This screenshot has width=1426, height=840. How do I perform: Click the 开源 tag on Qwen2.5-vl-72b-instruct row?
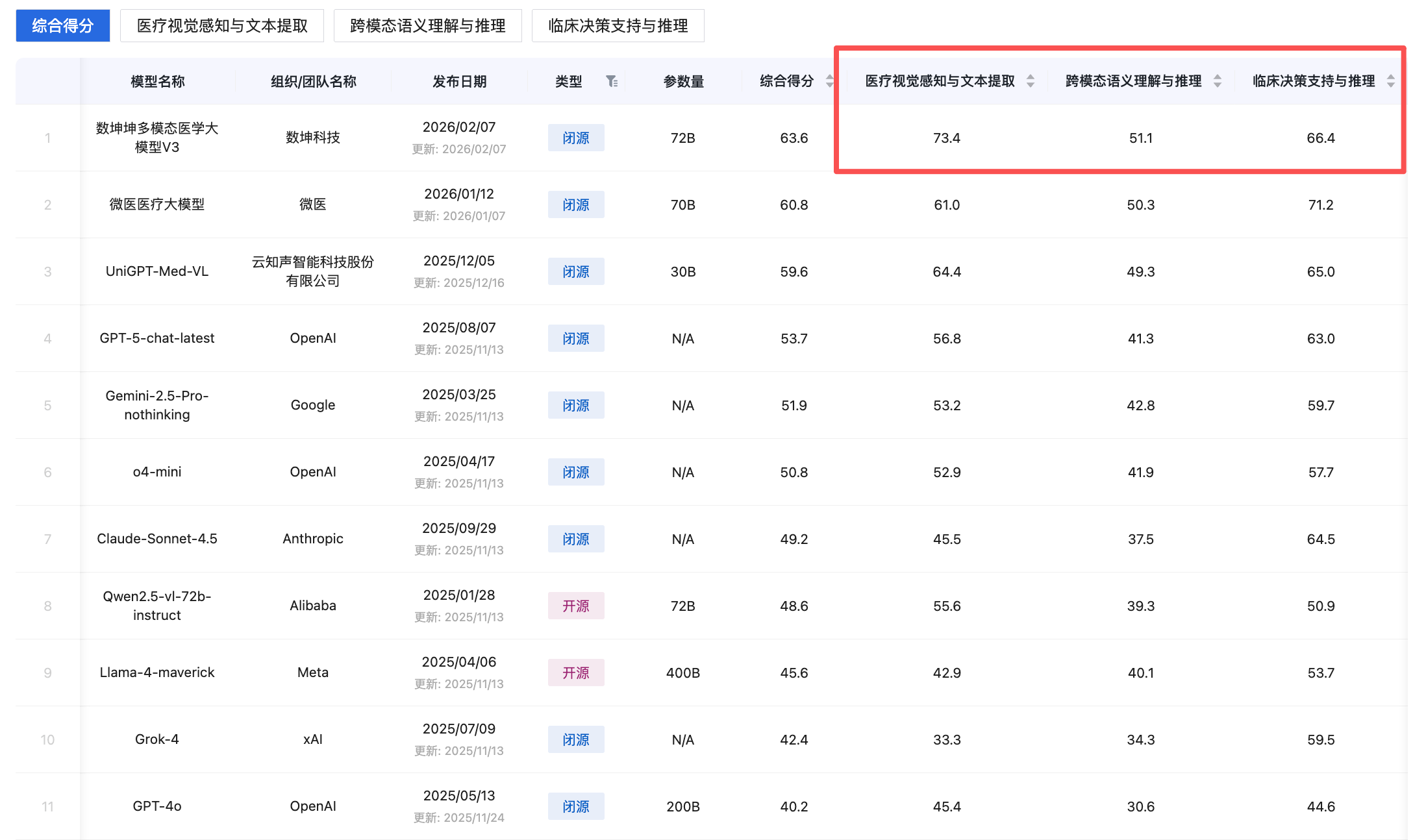point(575,605)
